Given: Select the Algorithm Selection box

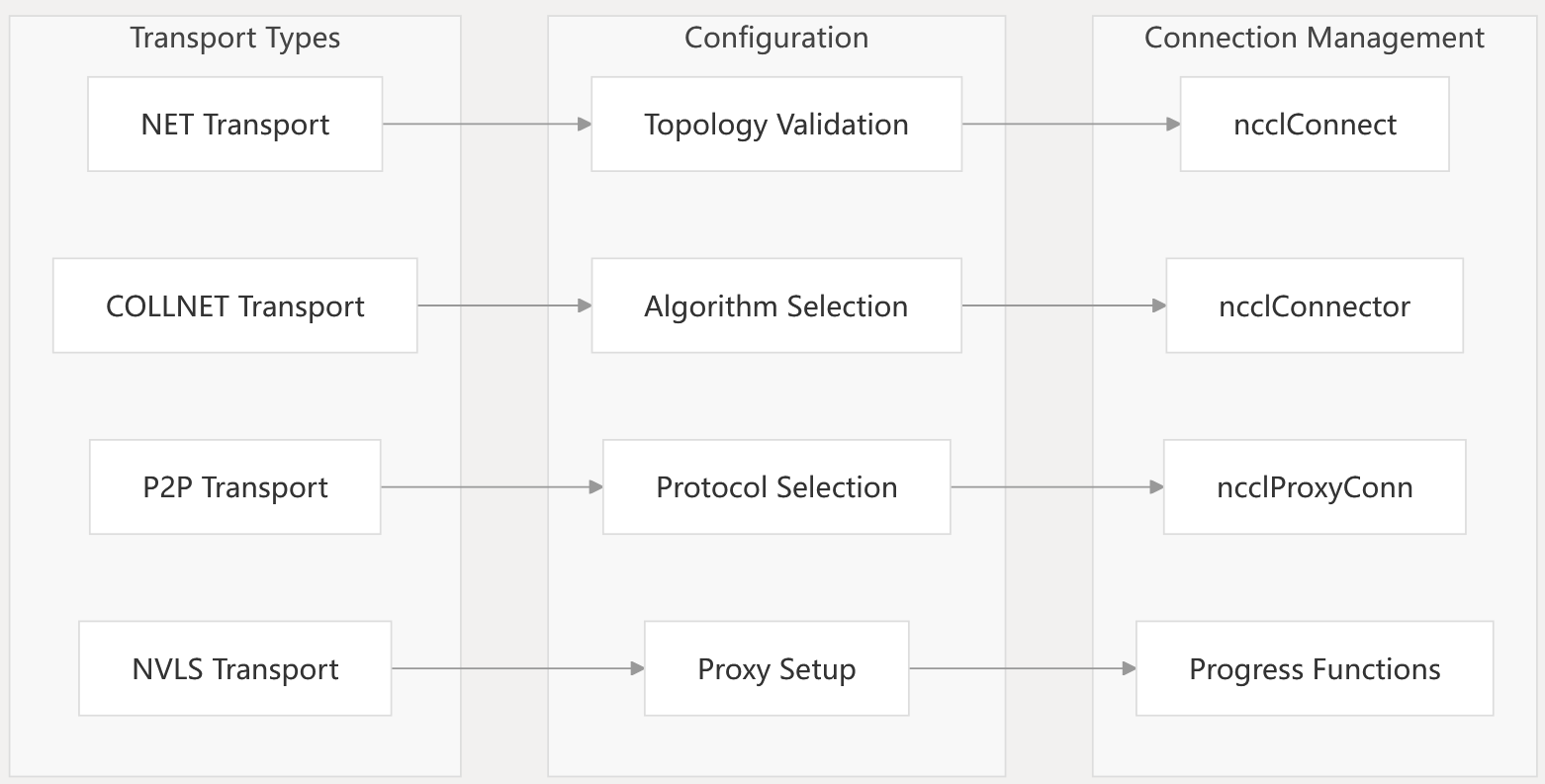Looking at the screenshot, I should (776, 306).
